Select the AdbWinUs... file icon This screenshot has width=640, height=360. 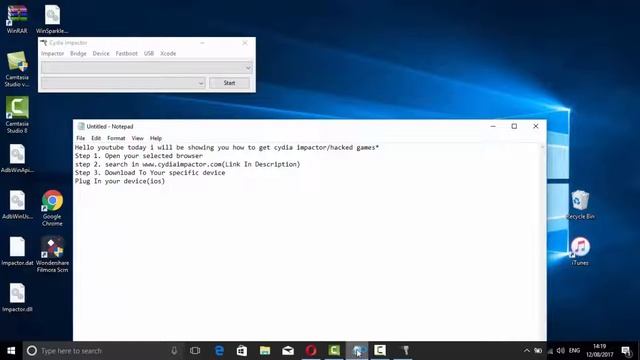tap(17, 205)
